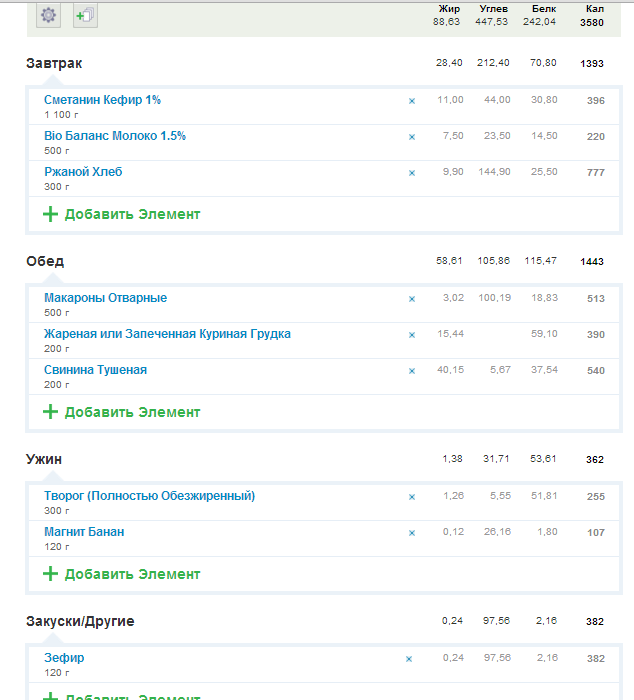Delete the Ржаной Хлеб entry via ×
The image size is (634, 700).
(411, 173)
